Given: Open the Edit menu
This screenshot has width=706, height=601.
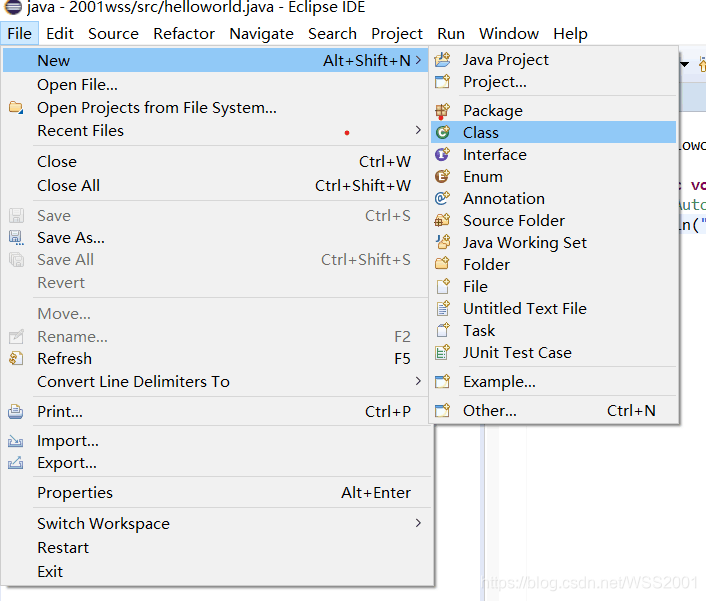Looking at the screenshot, I should tap(60, 34).
